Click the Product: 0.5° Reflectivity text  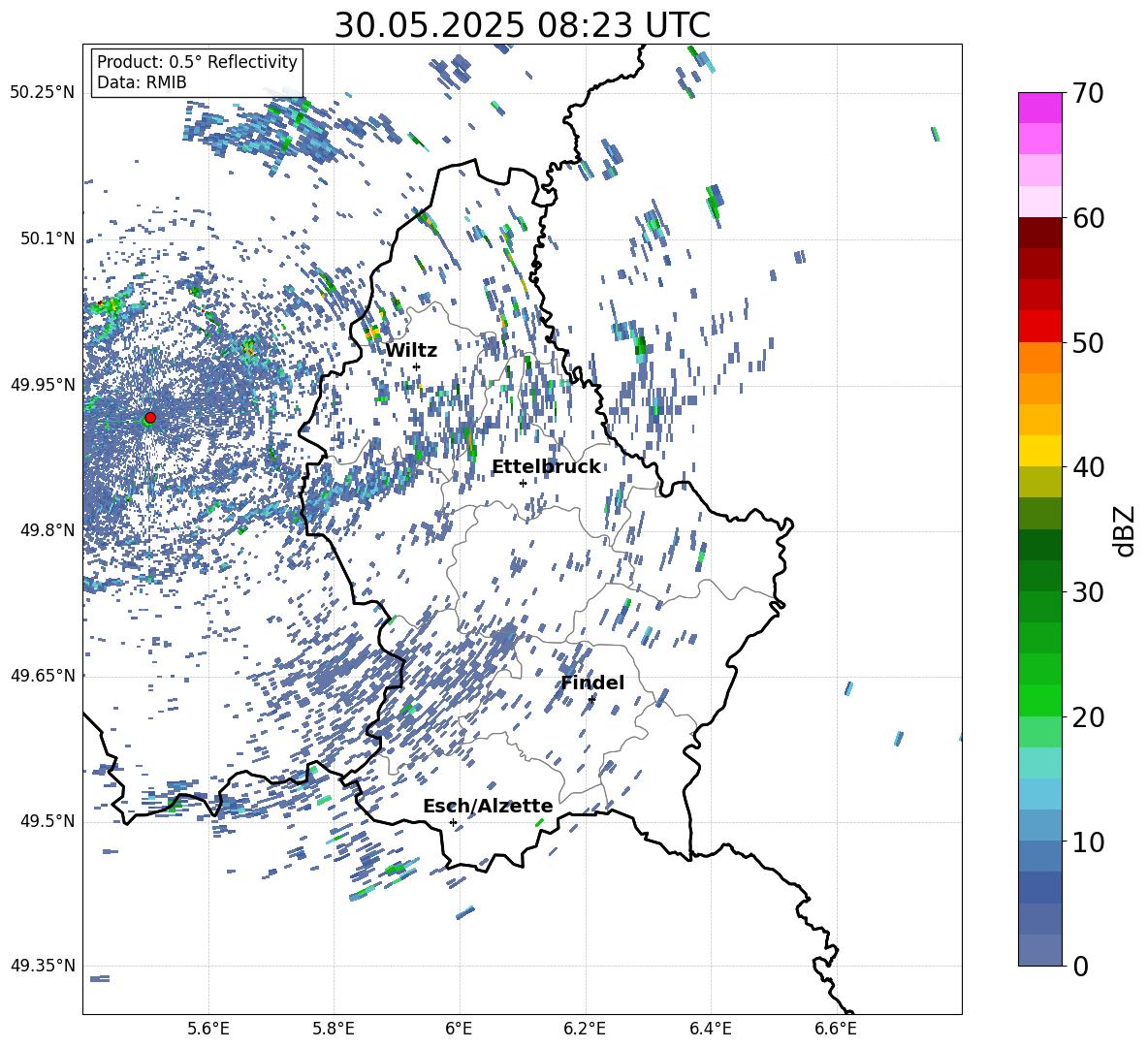(197, 62)
